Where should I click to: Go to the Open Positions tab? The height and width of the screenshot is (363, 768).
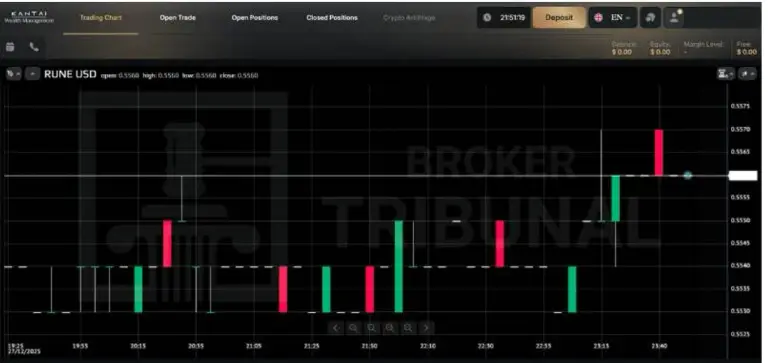pyautogui.click(x=255, y=18)
